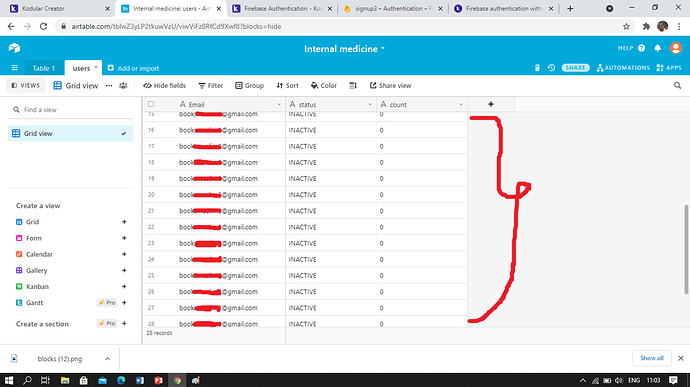Image resolution: width=690 pixels, height=387 pixels.
Task: Open the Sort options
Action: (287, 85)
